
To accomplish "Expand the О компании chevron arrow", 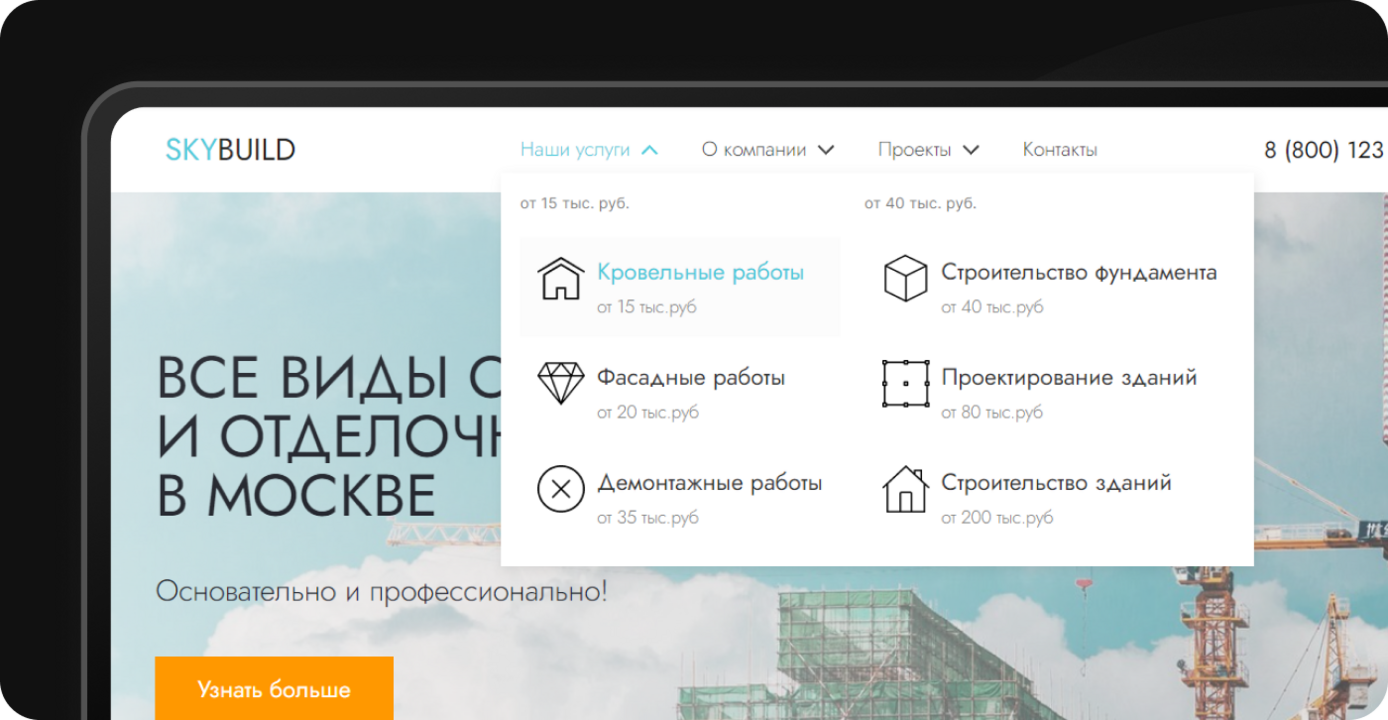I will tap(826, 150).
